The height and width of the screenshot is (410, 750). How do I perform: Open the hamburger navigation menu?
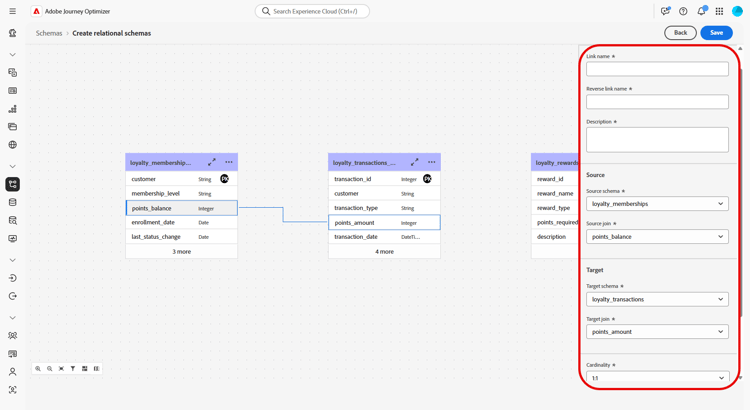click(12, 11)
